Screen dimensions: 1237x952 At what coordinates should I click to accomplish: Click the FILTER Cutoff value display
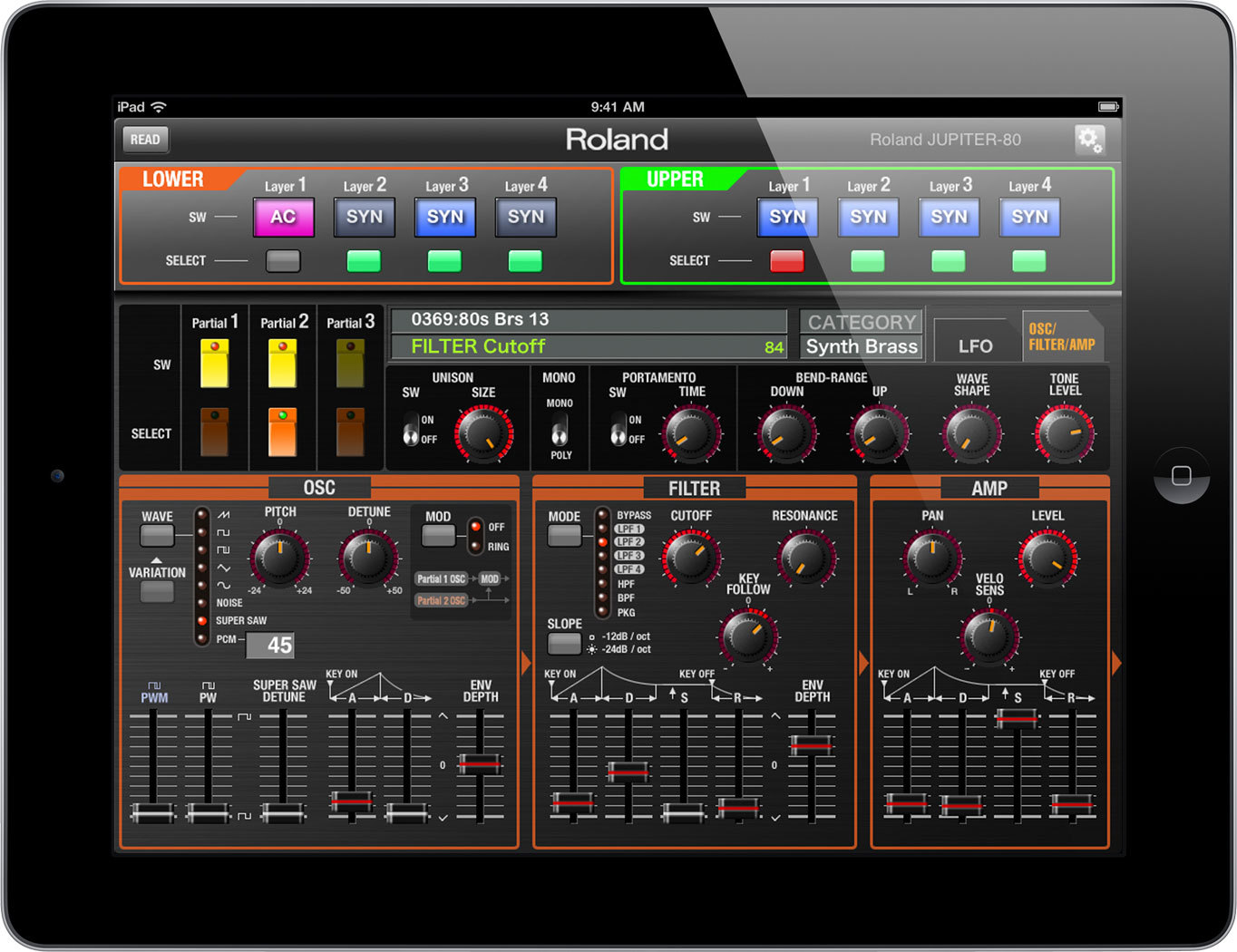click(589, 346)
